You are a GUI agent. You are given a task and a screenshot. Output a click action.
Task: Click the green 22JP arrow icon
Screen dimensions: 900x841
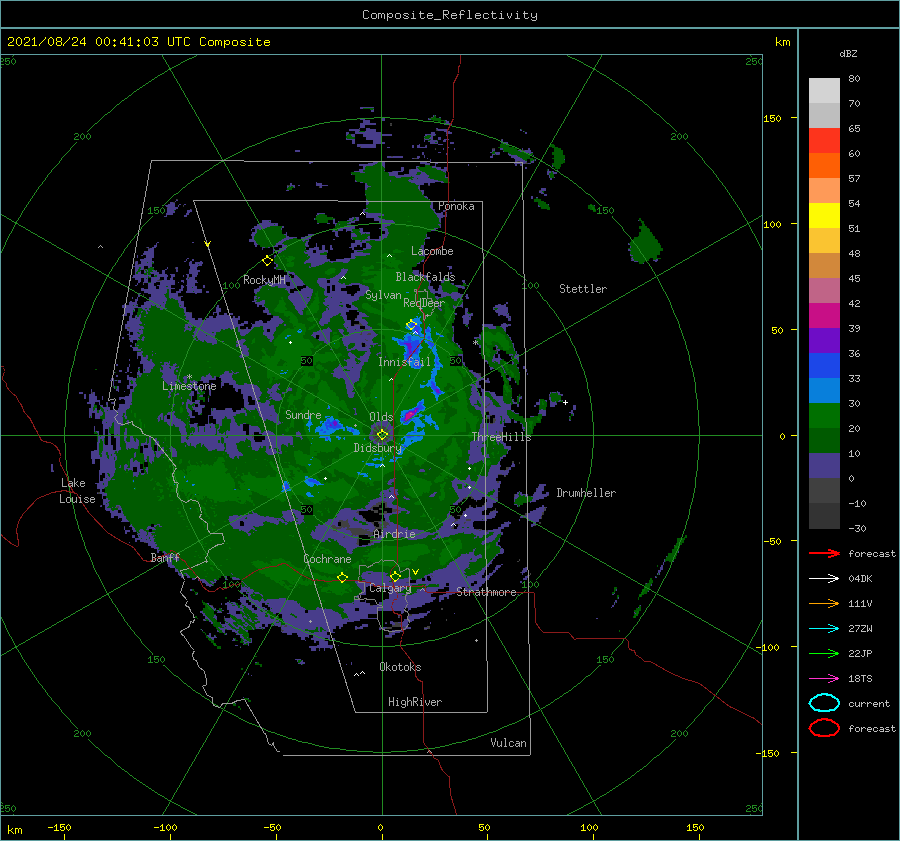point(824,653)
